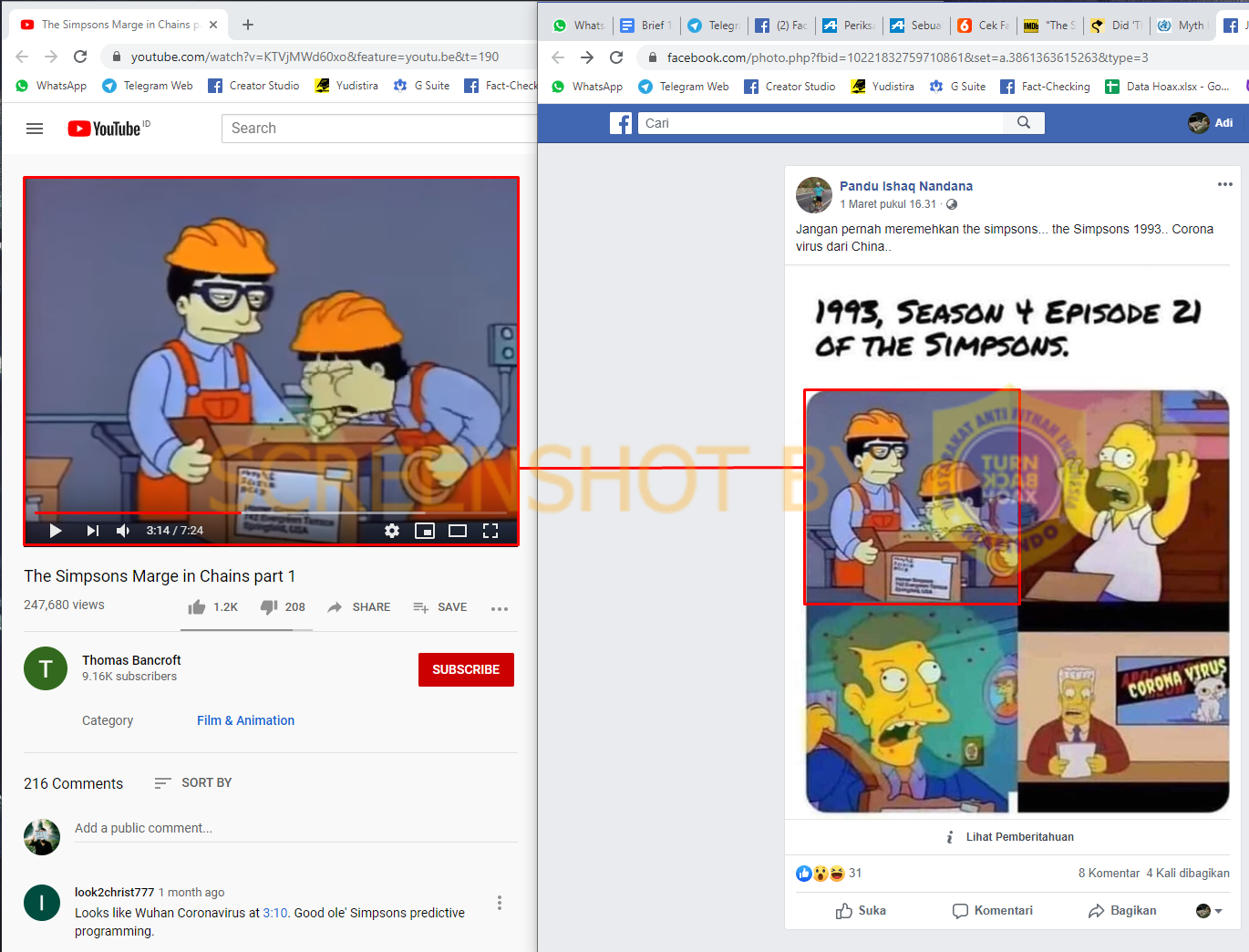
Task: Open the Film & Animation category link
Action: click(246, 720)
